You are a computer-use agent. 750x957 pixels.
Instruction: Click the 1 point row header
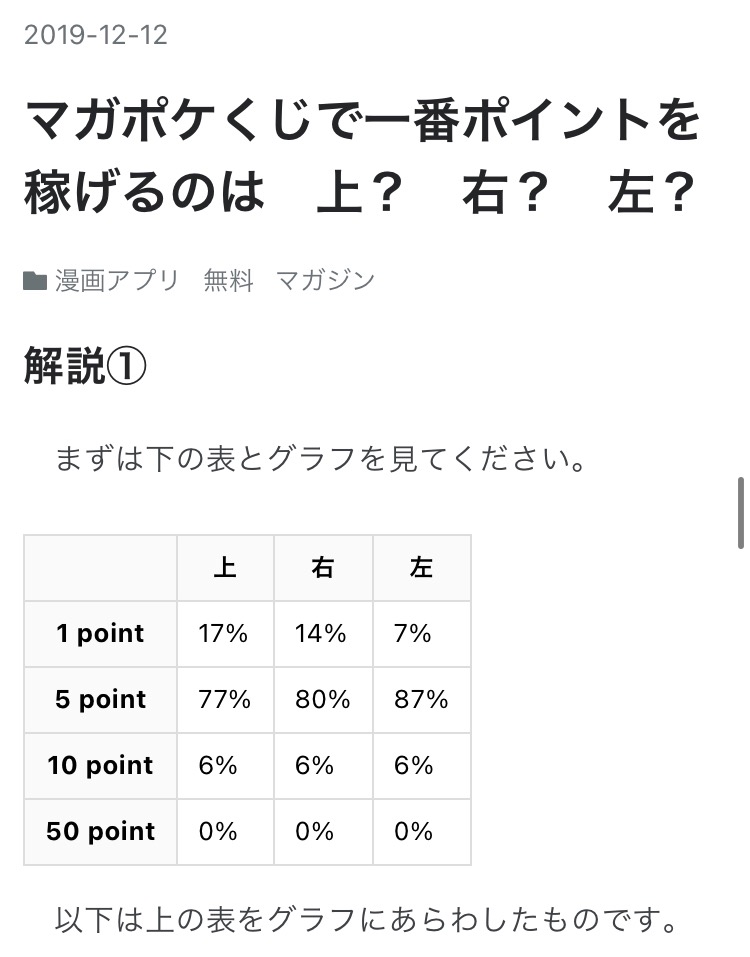[100, 634]
